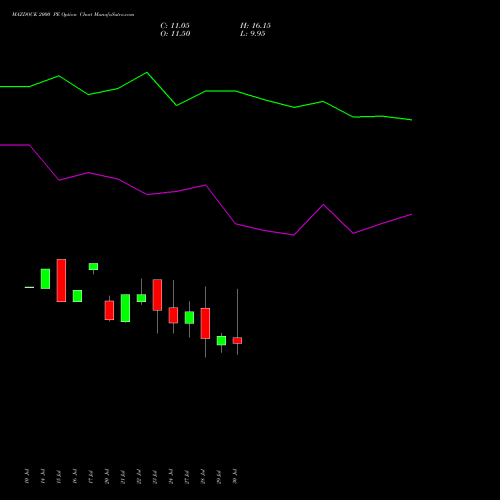The width and height of the screenshot is (500, 500).
Task: Click the 27 Jul date label
Action: (187, 476)
